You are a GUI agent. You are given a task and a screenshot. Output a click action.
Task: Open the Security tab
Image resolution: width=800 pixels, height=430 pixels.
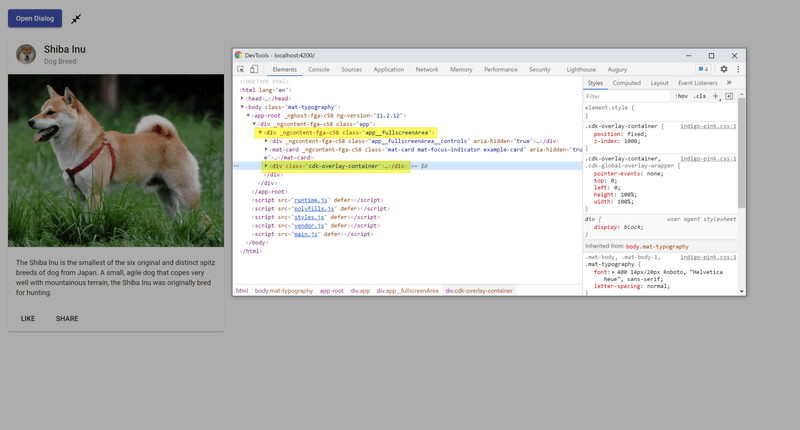pyautogui.click(x=540, y=69)
